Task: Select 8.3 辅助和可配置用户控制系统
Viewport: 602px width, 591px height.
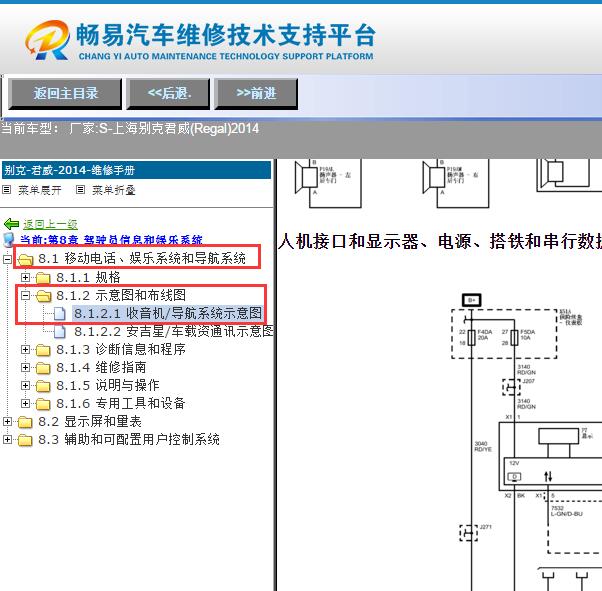Action: tap(129, 439)
